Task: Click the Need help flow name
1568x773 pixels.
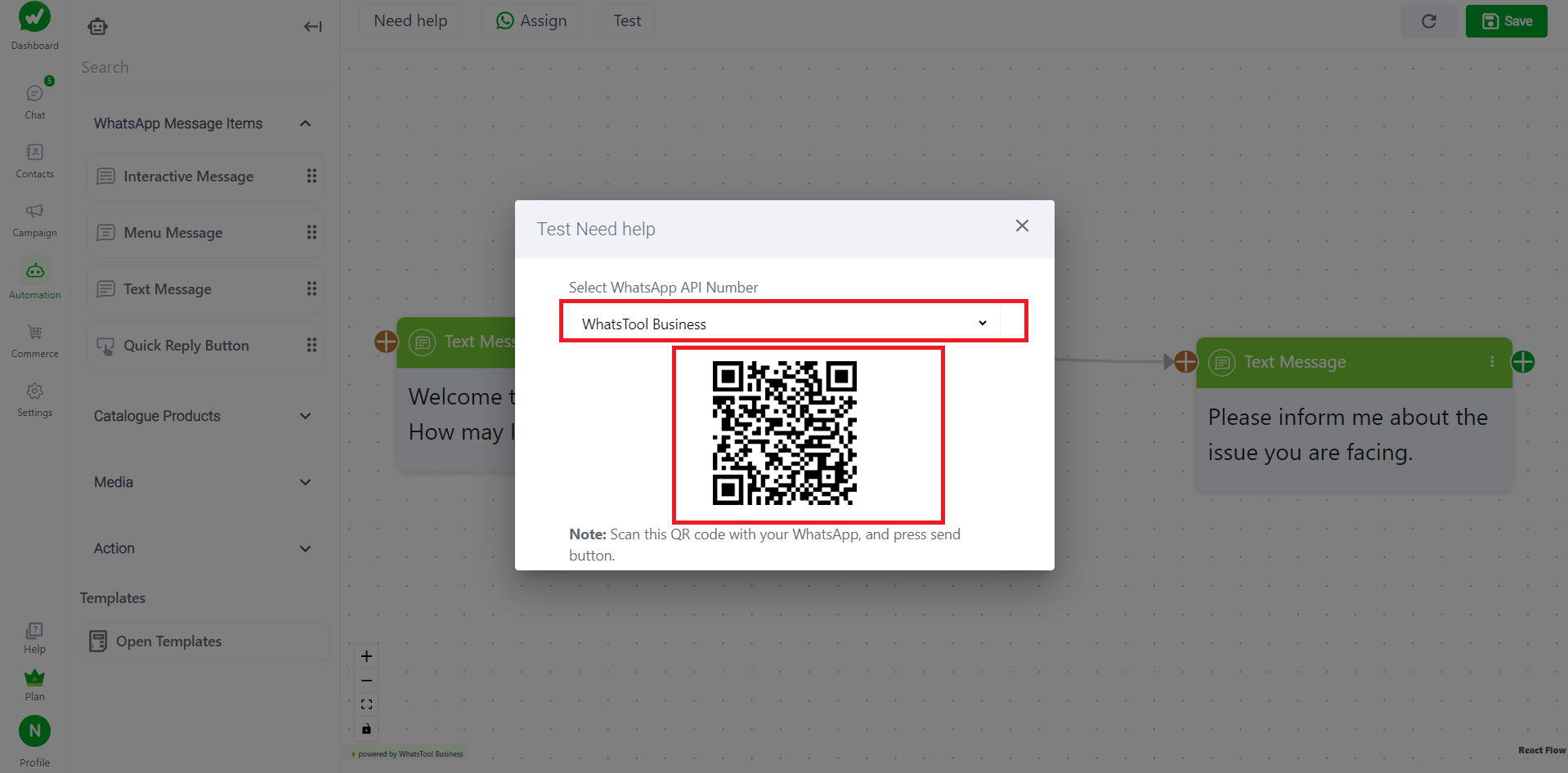Action: pyautogui.click(x=410, y=20)
